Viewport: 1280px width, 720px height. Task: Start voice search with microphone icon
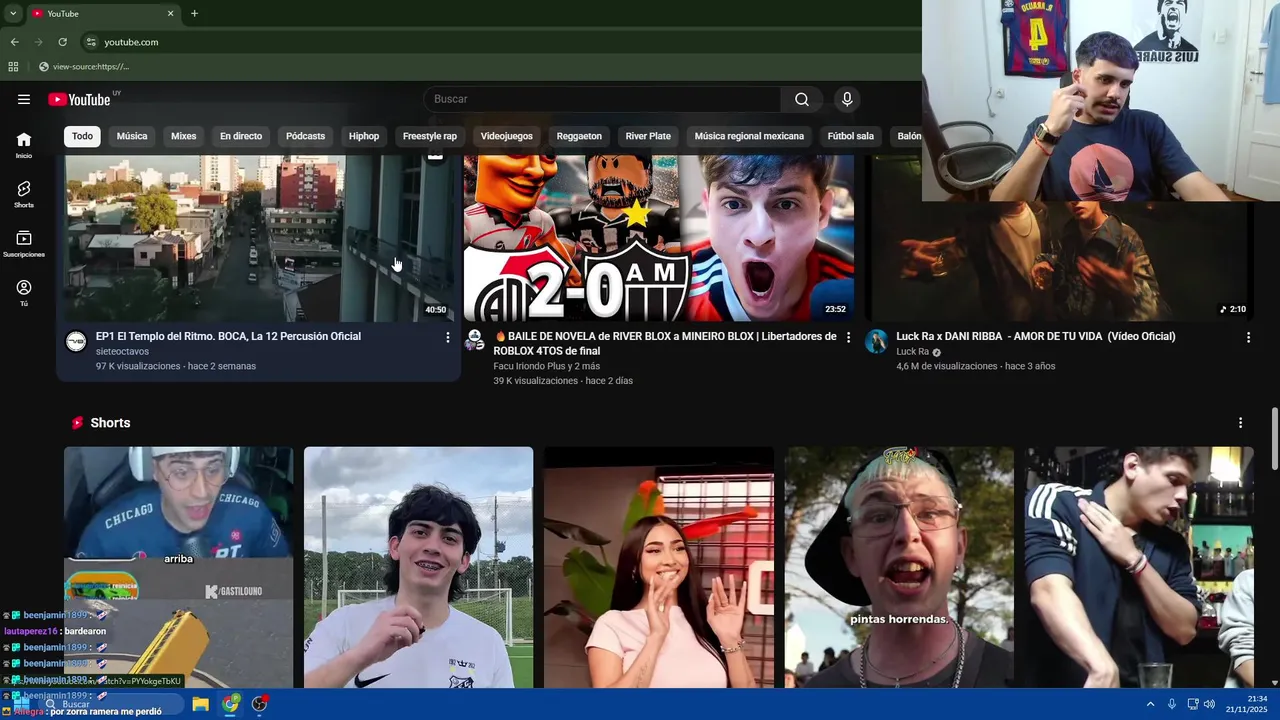847,99
